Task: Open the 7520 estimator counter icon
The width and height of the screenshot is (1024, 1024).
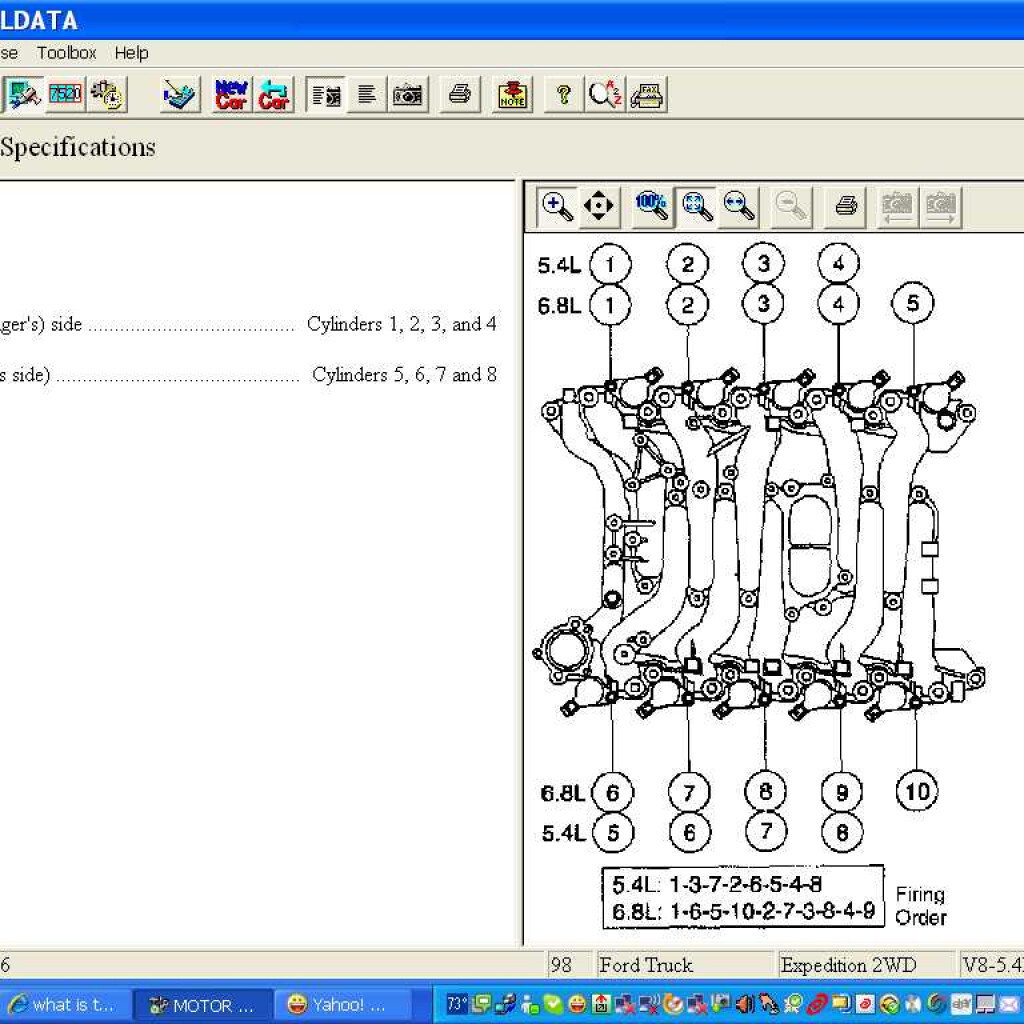Action: [x=65, y=95]
